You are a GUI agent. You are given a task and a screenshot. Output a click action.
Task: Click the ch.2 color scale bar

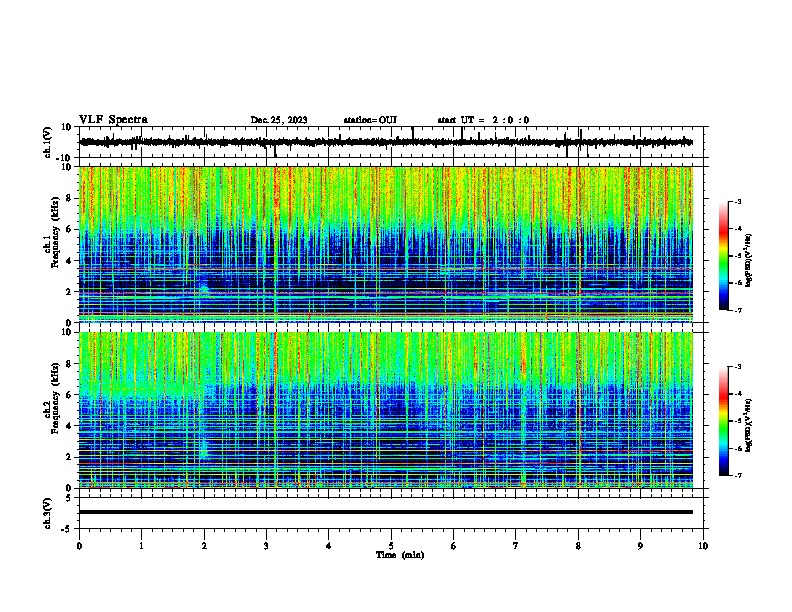pos(724,421)
